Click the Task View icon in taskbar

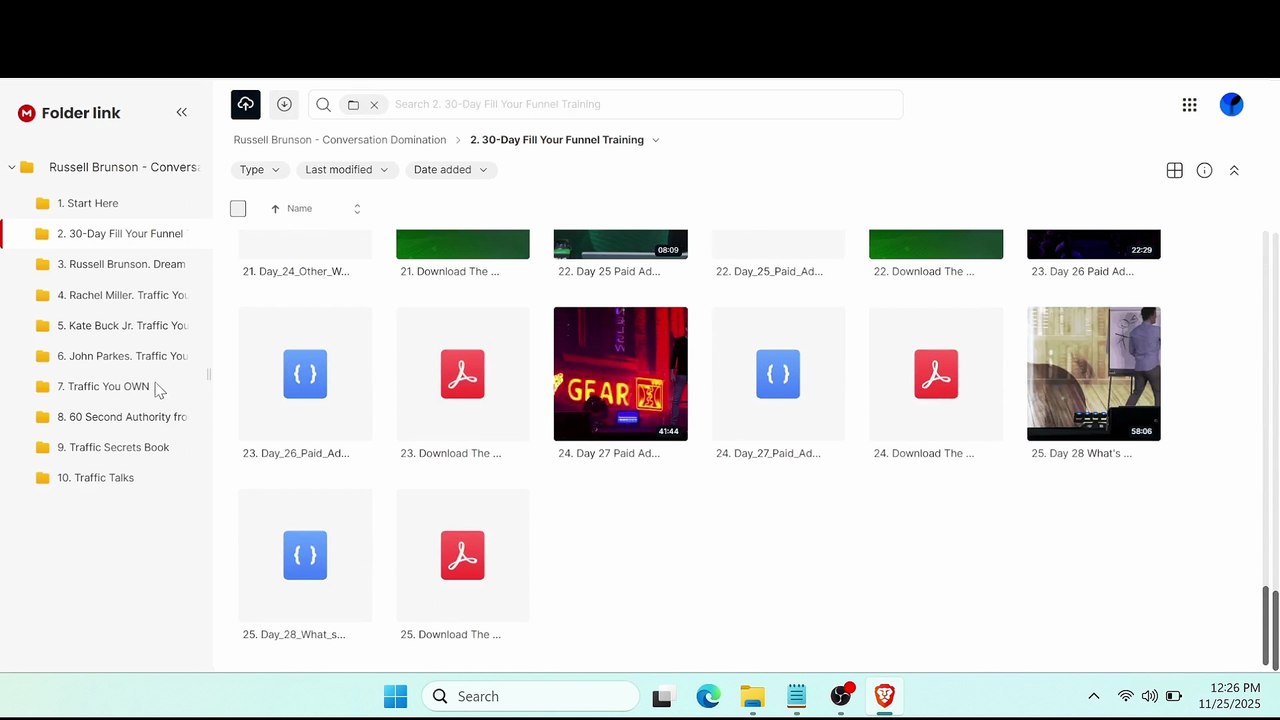click(661, 697)
